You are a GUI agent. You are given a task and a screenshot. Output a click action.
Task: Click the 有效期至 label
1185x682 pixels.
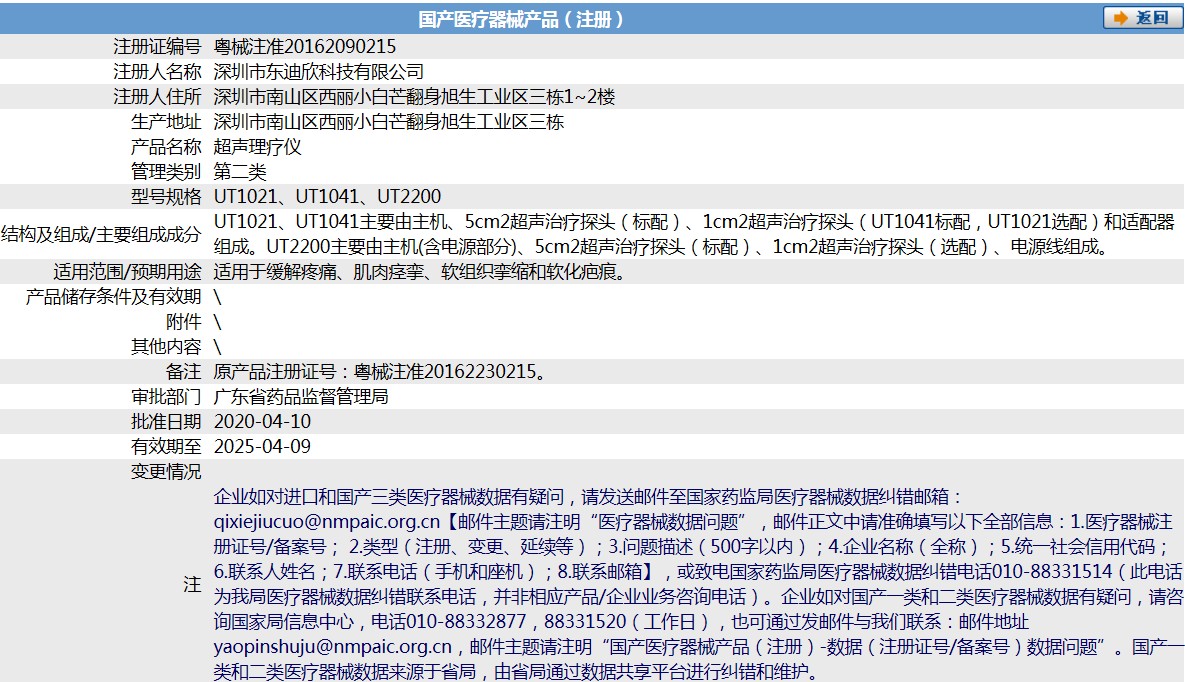pyautogui.click(x=166, y=446)
